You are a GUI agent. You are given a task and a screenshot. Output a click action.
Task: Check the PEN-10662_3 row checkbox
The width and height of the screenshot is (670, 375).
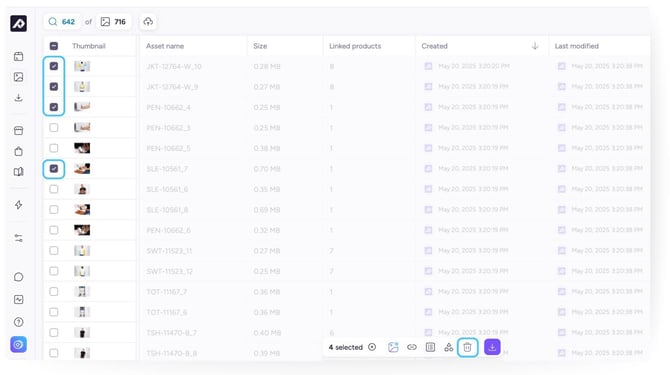pos(54,128)
